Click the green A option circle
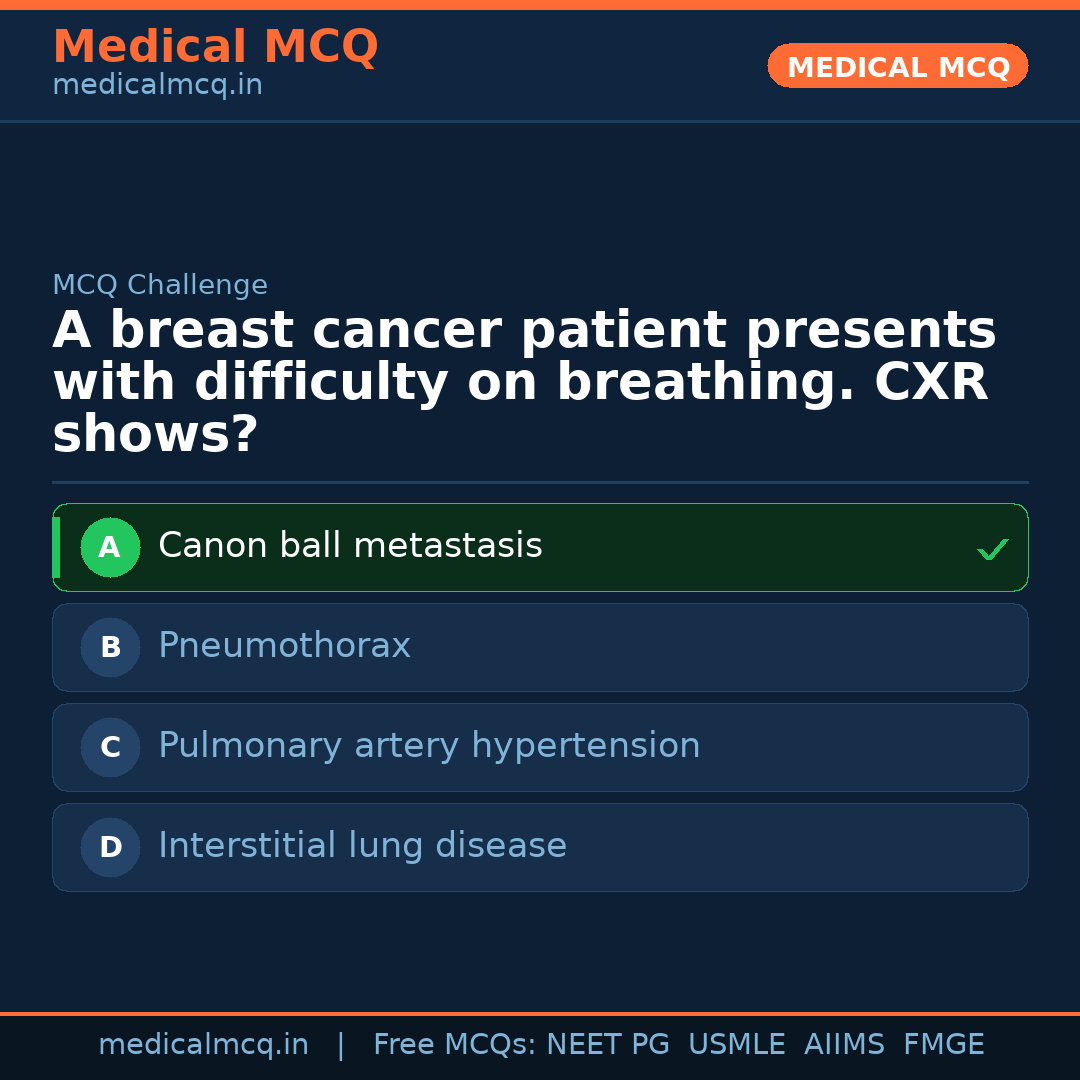 point(110,547)
